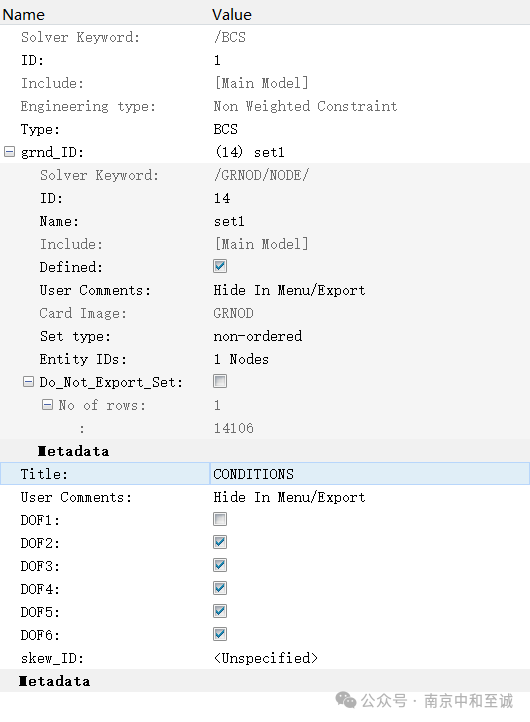The height and width of the screenshot is (722, 530).
Task: Uncheck the DOF5 checkbox
Action: click(220, 611)
